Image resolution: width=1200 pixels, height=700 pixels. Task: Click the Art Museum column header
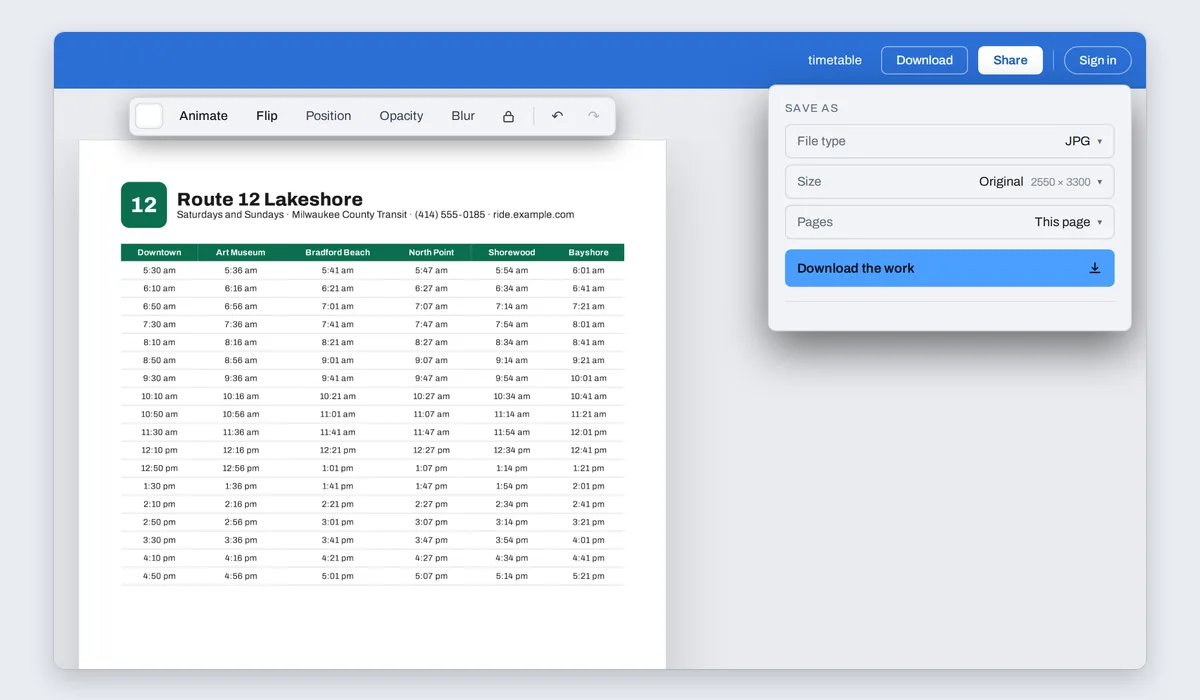click(241, 253)
